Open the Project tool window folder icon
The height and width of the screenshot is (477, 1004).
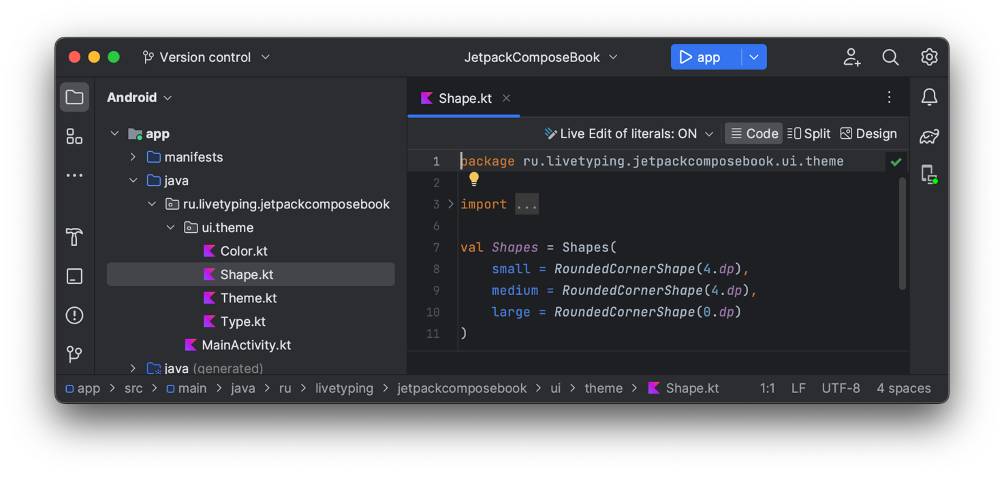coord(74,97)
